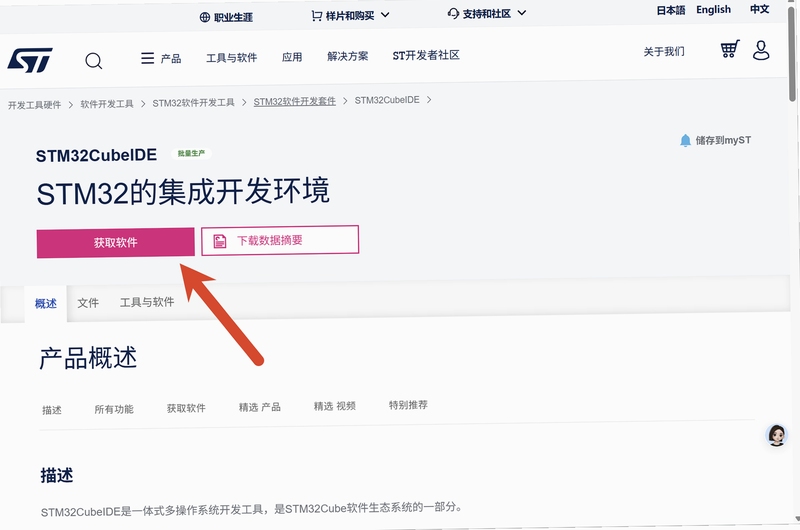
Task: Open the 工具与软件 navigation menu
Action: (231, 58)
